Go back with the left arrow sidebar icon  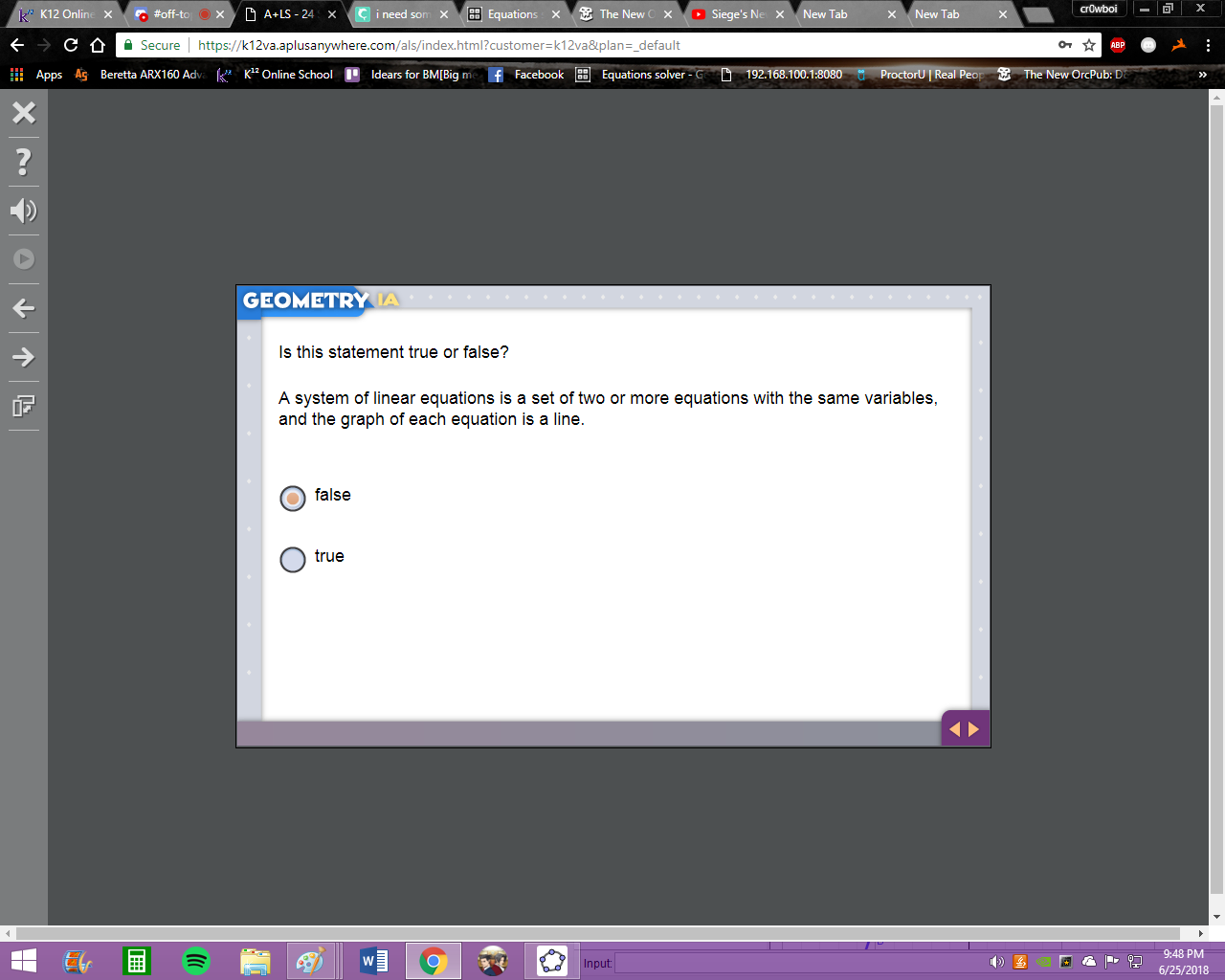24,308
